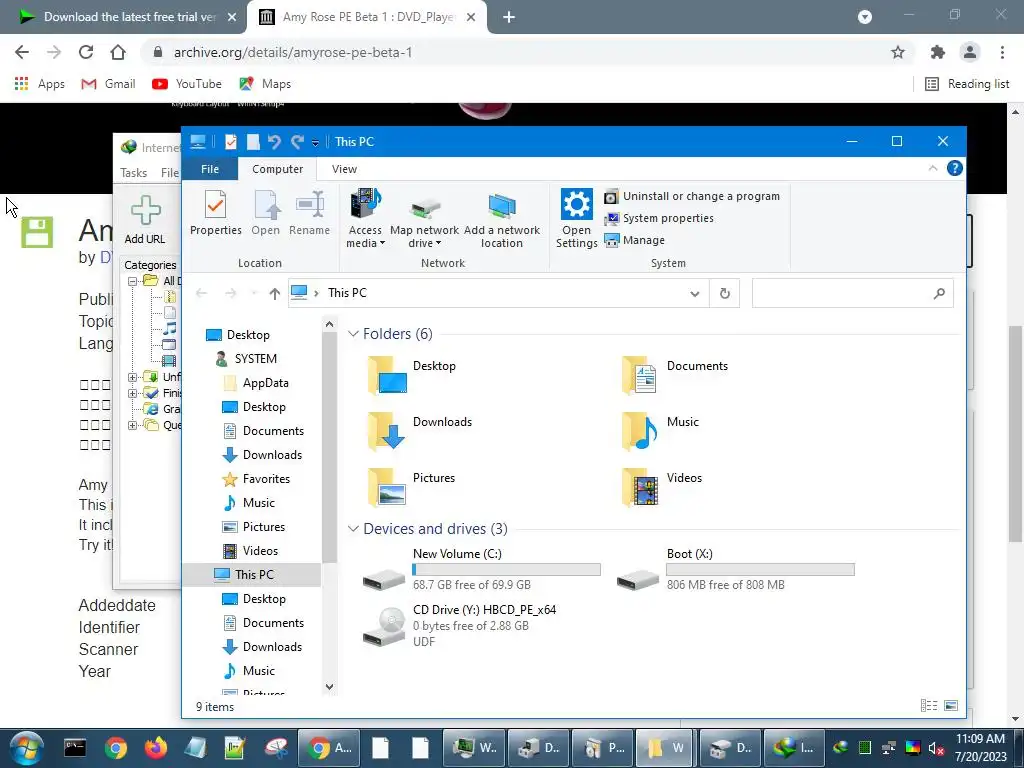Open Firefox from the taskbar
The height and width of the screenshot is (768, 1024).
point(155,748)
